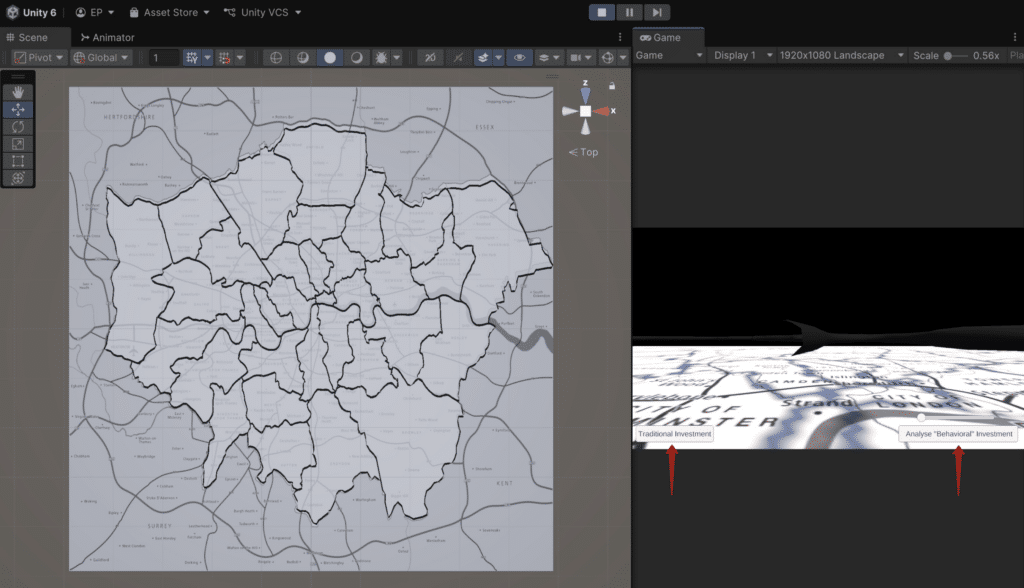Toggle scene visibility eye icon
1024x588 pixels.
(518, 58)
